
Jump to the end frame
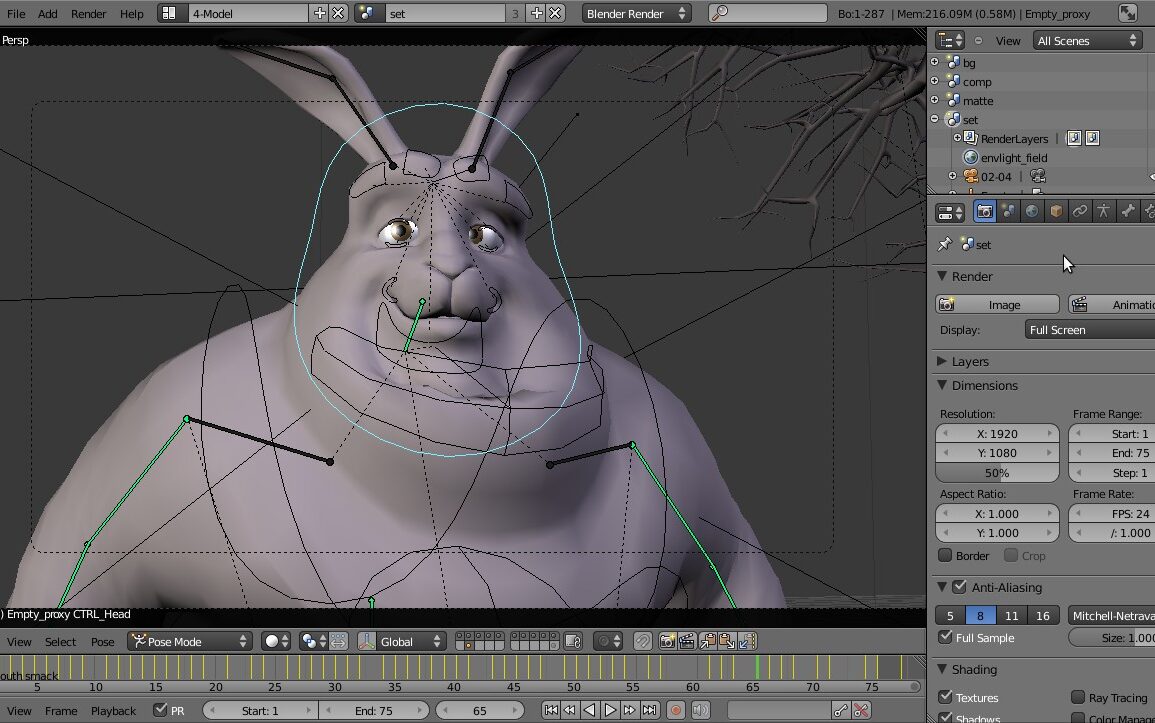[649, 710]
